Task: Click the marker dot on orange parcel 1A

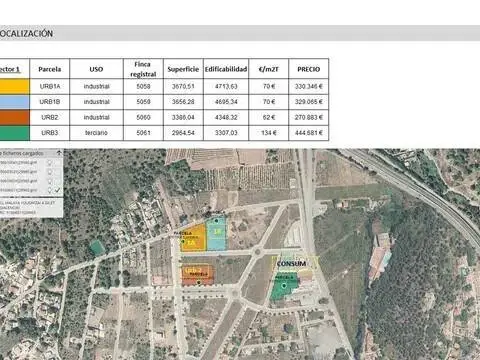Action: click(x=183, y=241)
